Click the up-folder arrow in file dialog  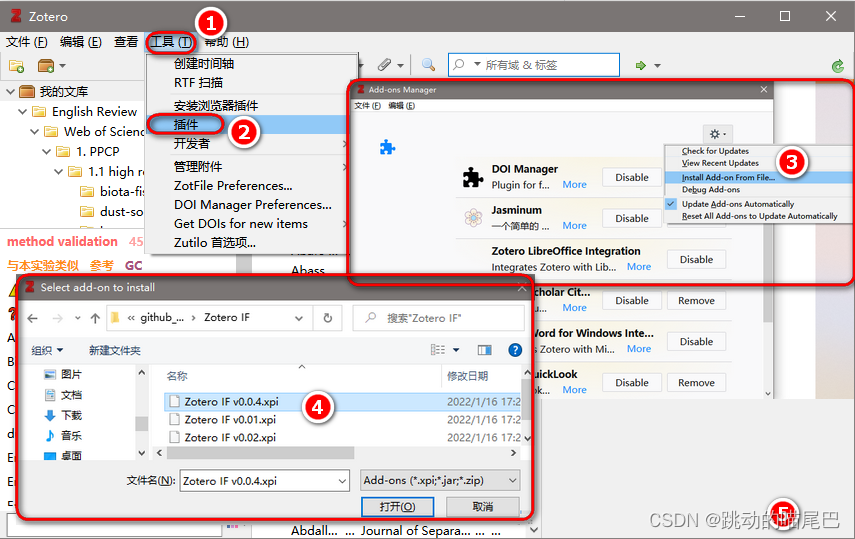(x=95, y=318)
